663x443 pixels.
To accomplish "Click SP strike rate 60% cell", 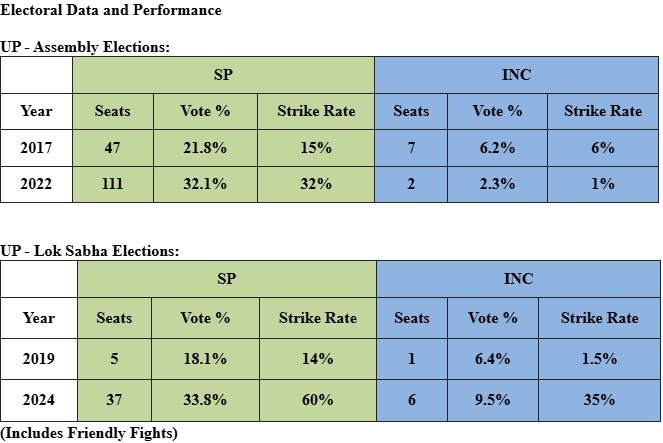I will pyautogui.click(x=318, y=400).
